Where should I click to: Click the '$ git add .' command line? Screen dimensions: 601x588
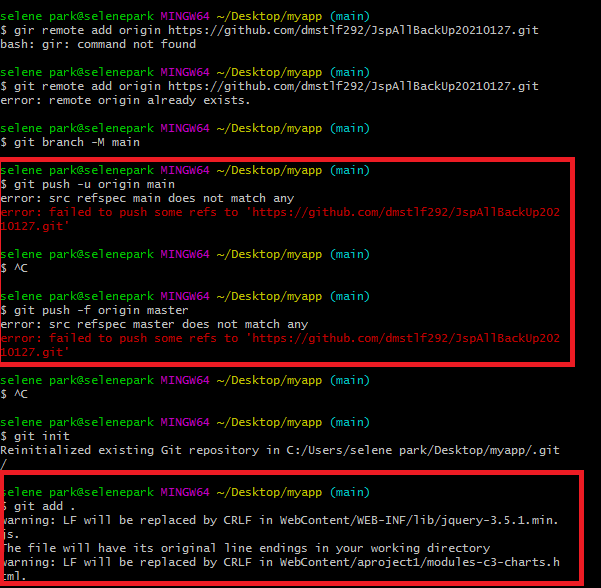point(39,506)
